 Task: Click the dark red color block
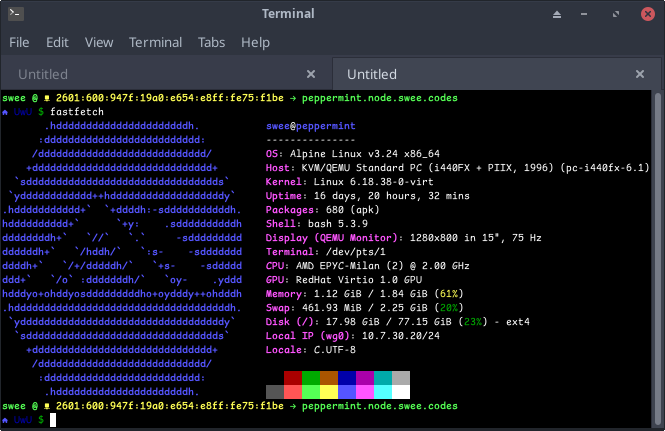coord(293,378)
